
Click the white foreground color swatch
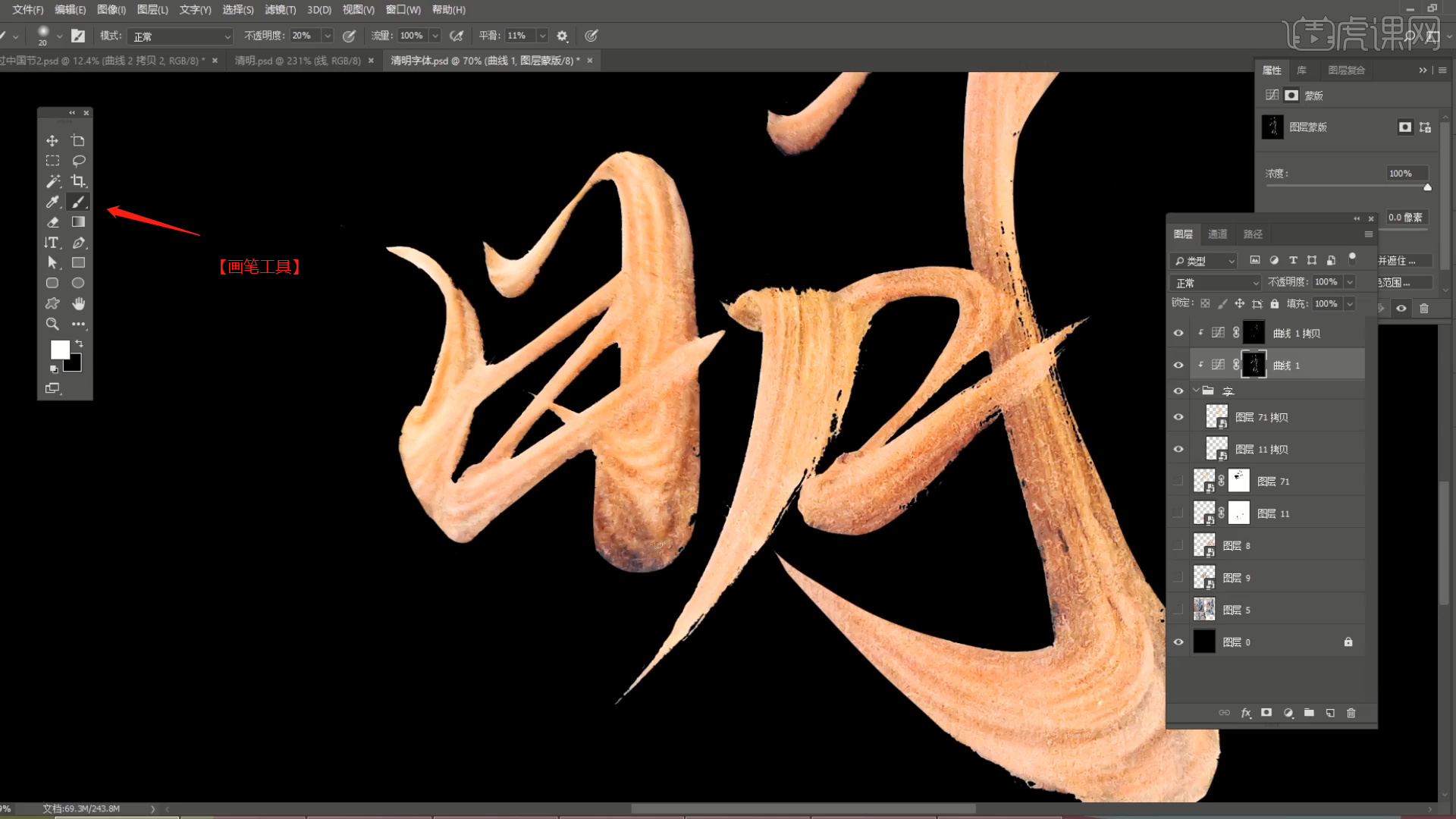coord(59,350)
